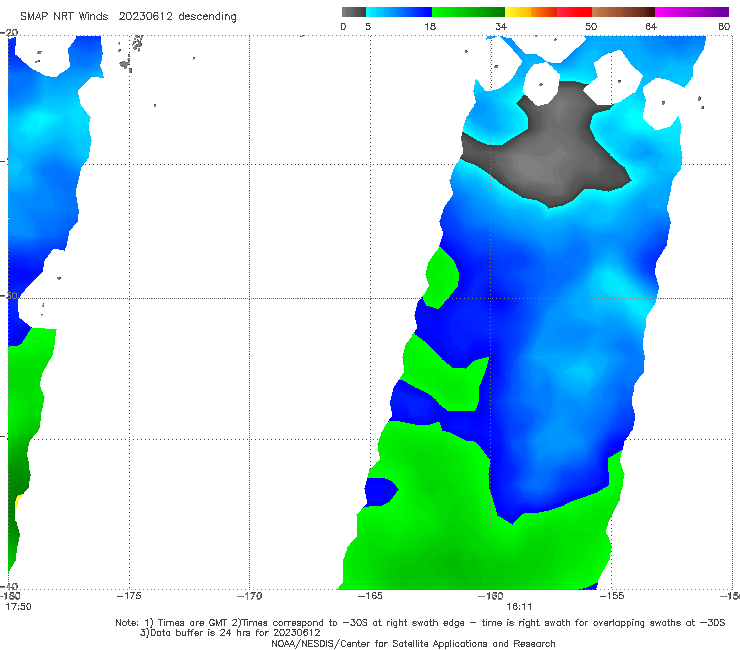Click the small yellow patch on left swath
740x650 pixels.
pyautogui.click(x=18, y=506)
